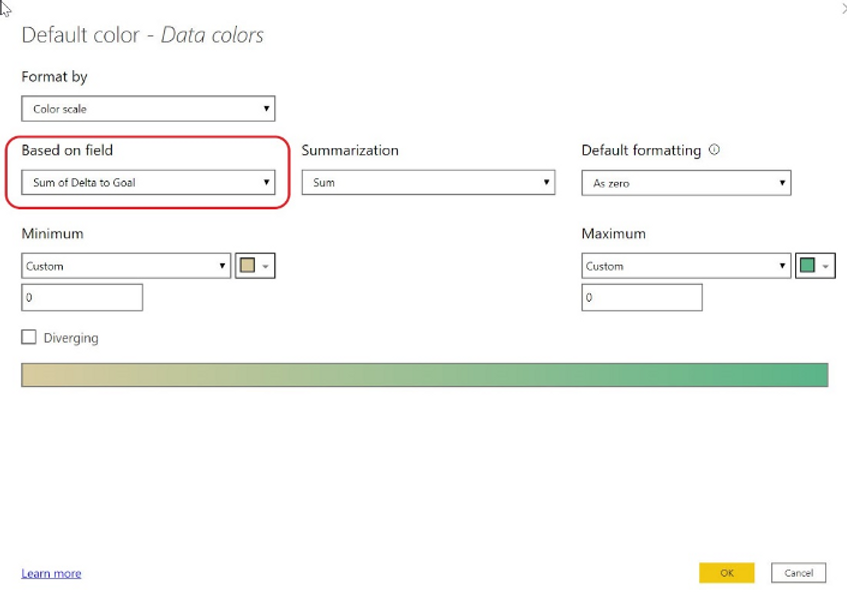Open the green Maximum color picker
The width and height of the screenshot is (847, 593).
pyautogui.click(x=808, y=266)
